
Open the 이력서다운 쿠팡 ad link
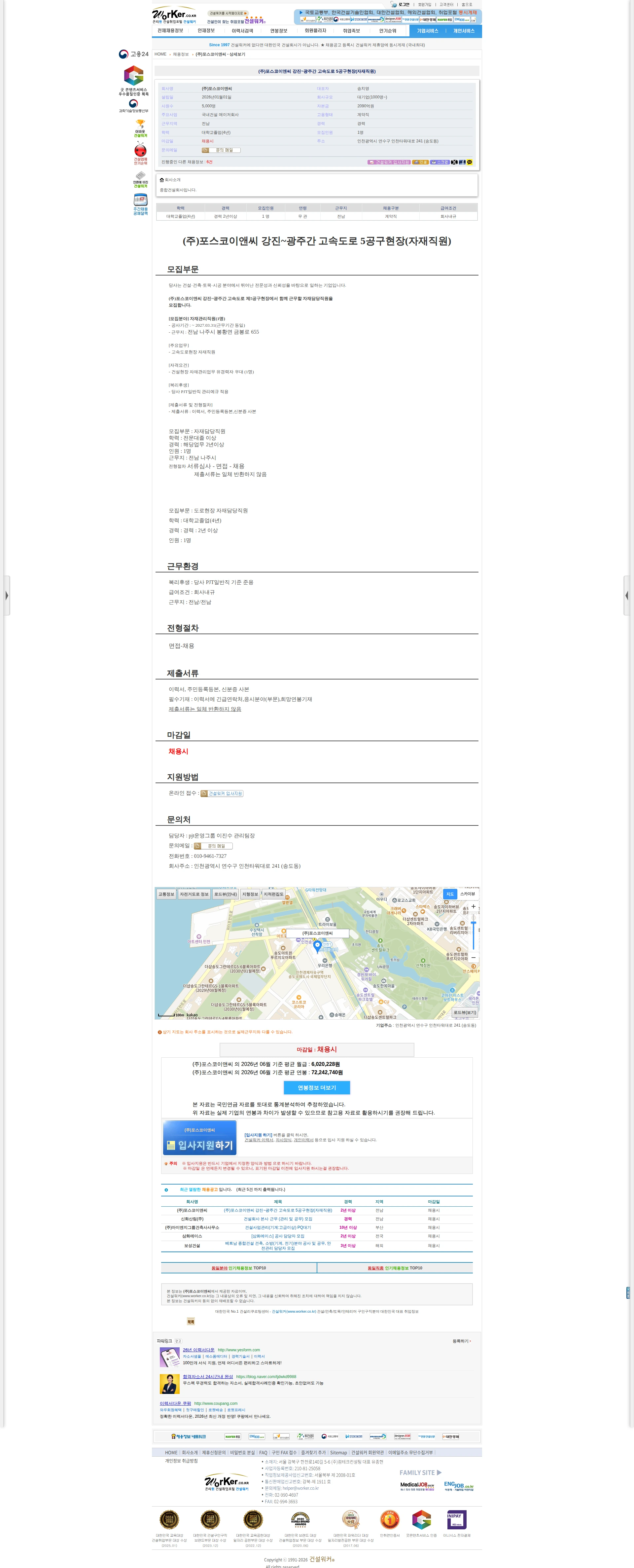coord(175,1404)
